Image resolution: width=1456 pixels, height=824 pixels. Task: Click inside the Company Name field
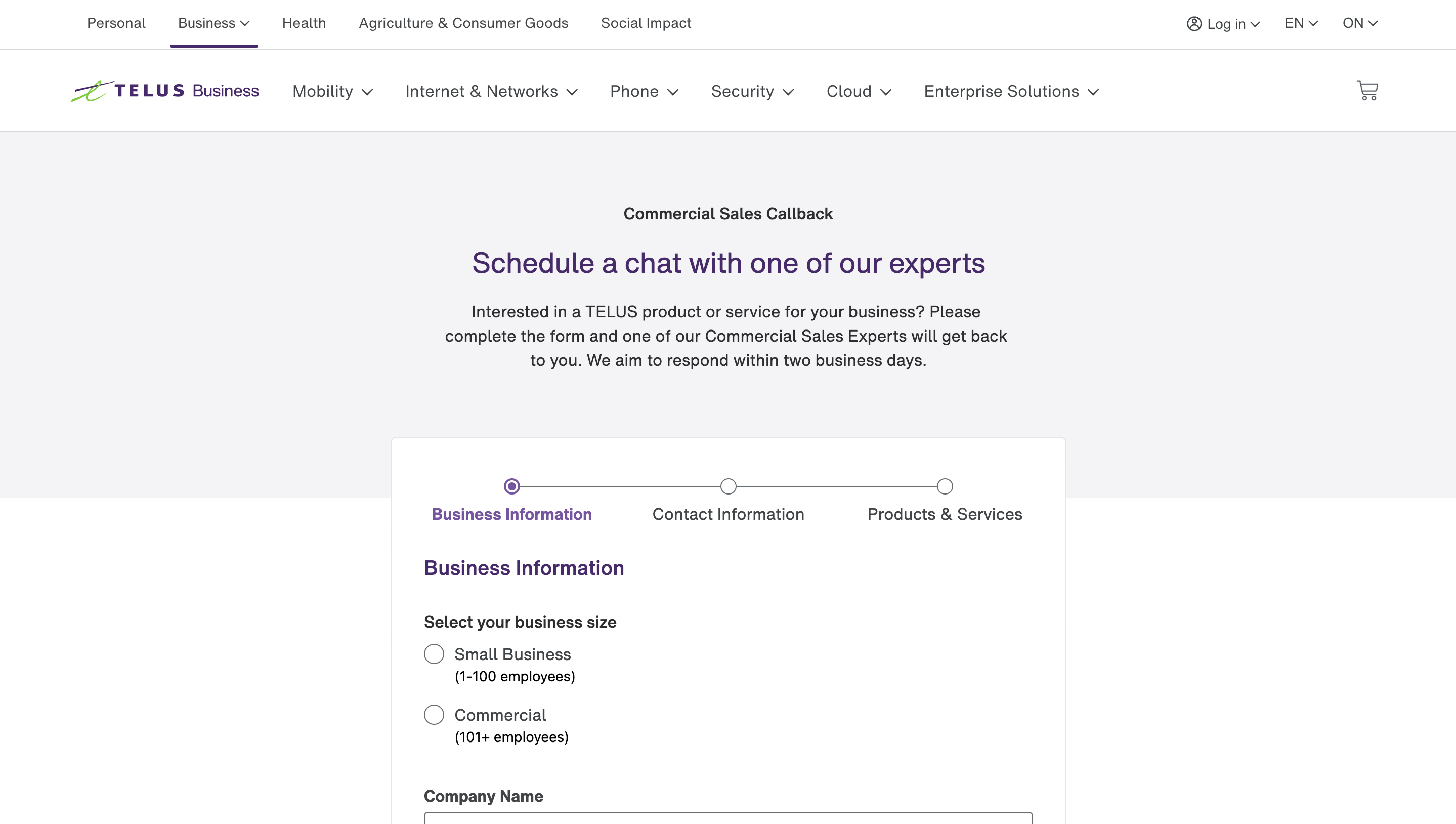[x=728, y=820]
